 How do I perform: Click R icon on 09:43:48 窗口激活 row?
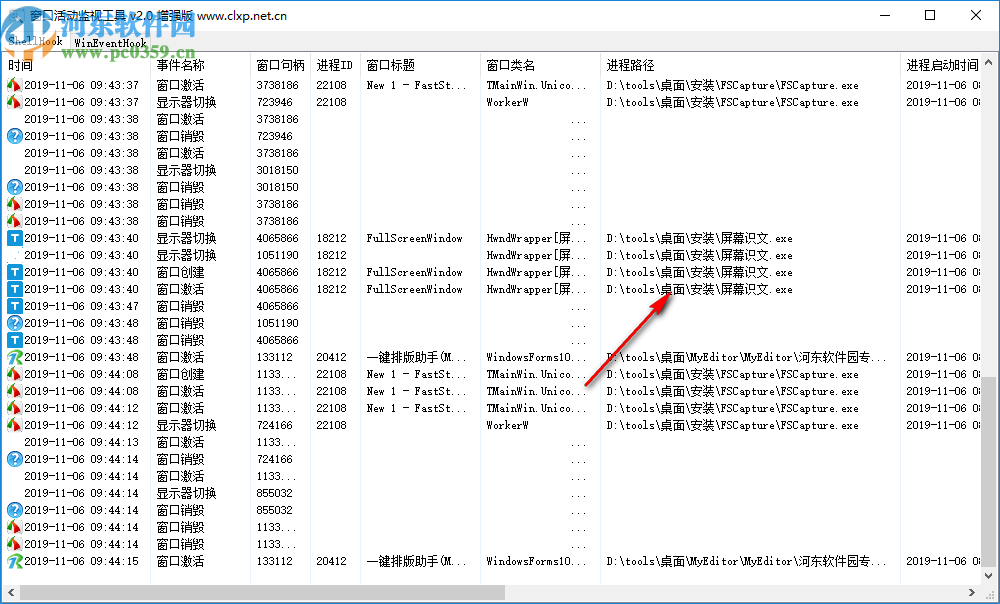point(14,357)
